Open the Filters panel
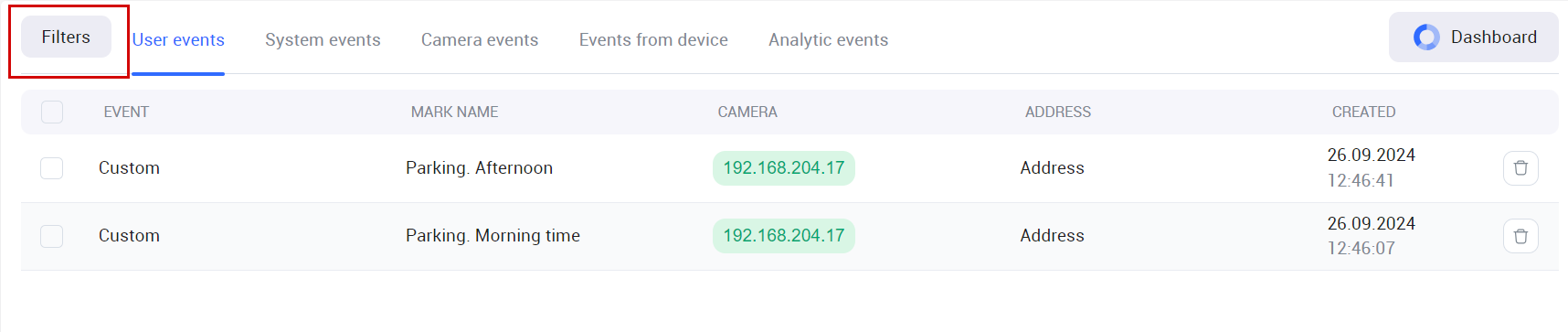The height and width of the screenshot is (332, 1568). [66, 37]
